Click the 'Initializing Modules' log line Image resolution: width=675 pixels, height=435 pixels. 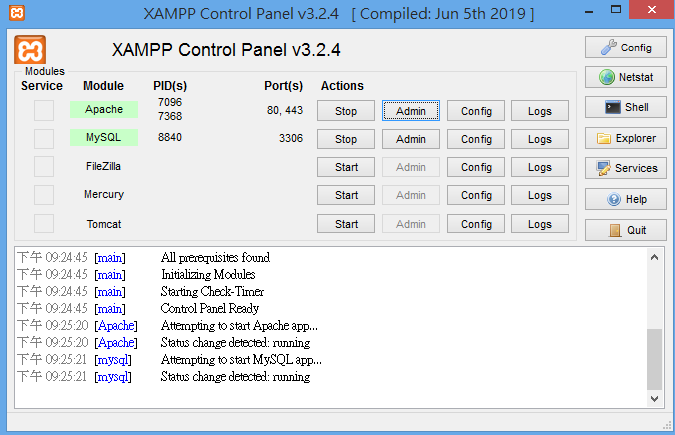pyautogui.click(x=208, y=274)
